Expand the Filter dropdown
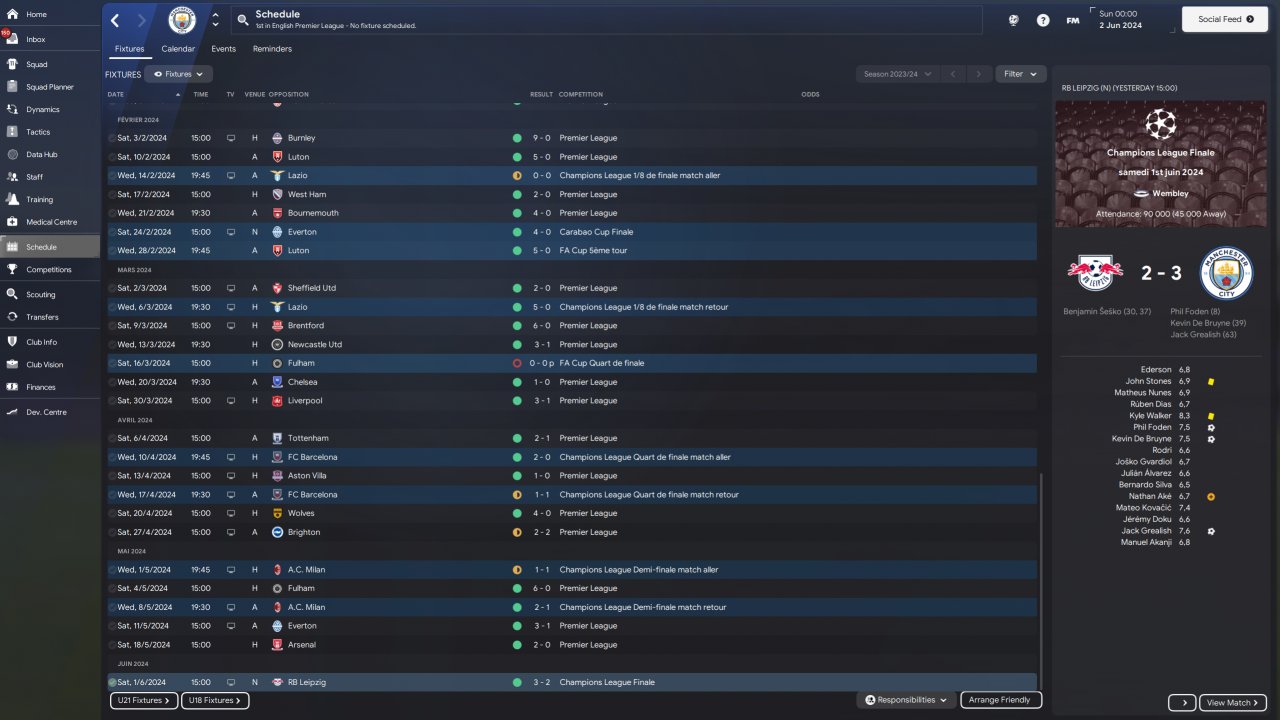The width and height of the screenshot is (1280, 720). tap(1021, 74)
